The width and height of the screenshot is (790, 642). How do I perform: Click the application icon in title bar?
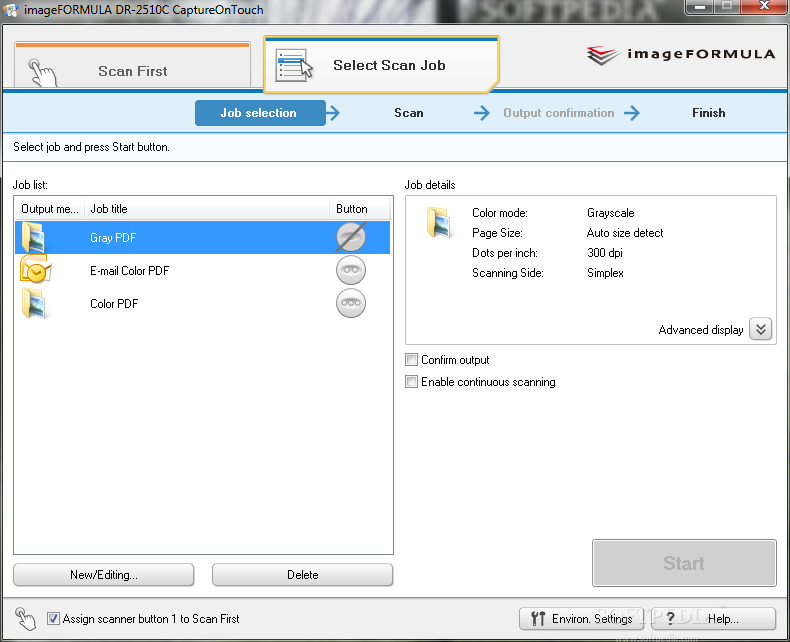tap(10, 10)
